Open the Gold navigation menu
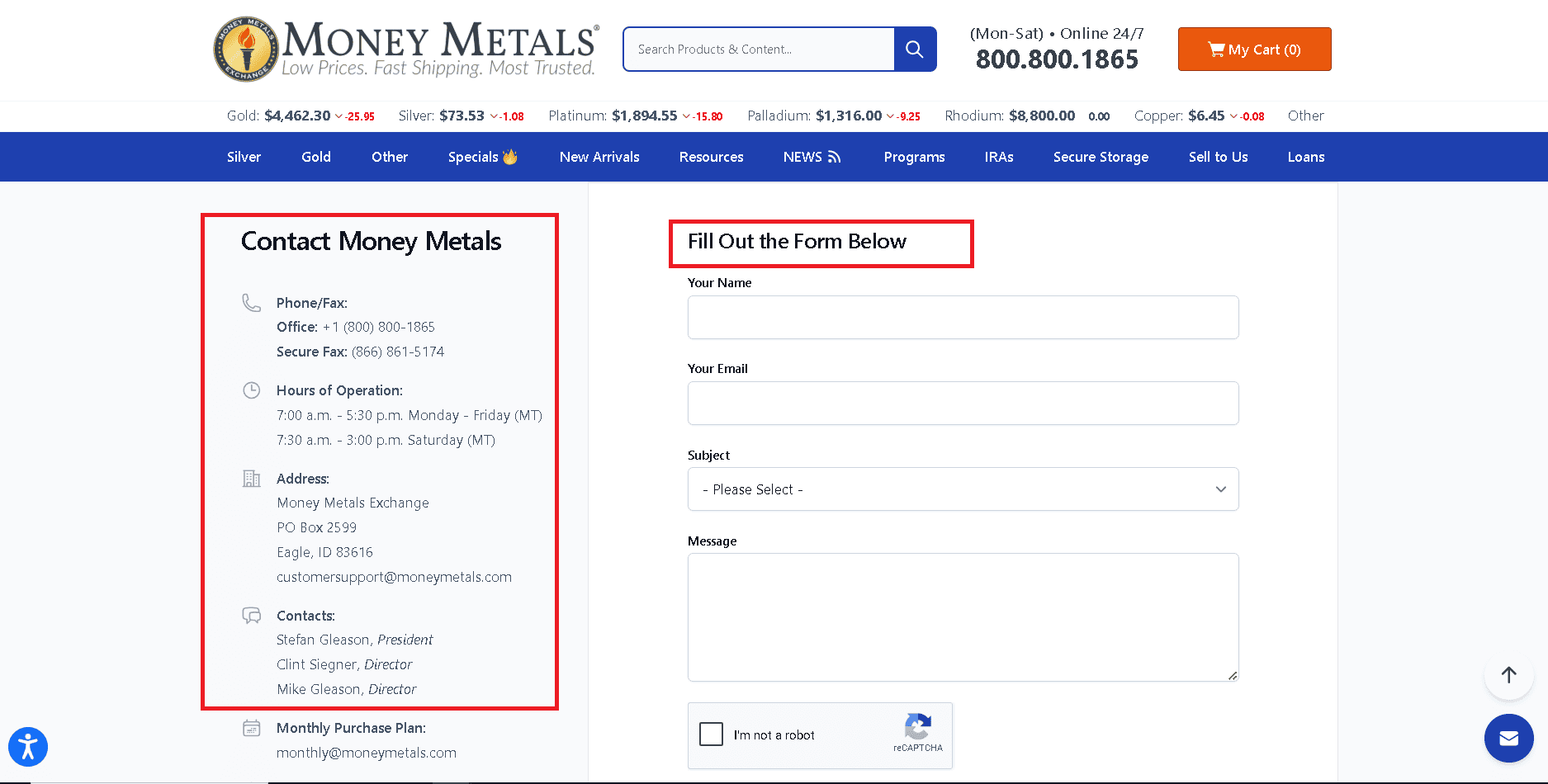Image resolution: width=1548 pixels, height=784 pixels. [x=316, y=157]
